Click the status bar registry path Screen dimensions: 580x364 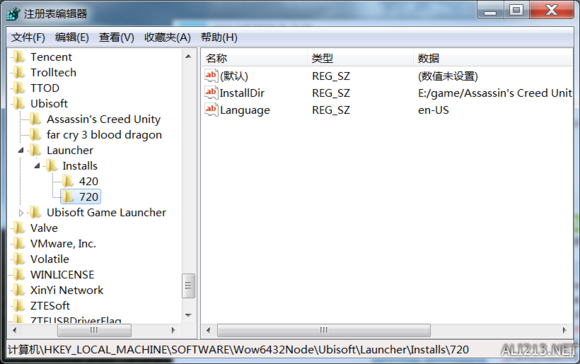click(x=238, y=350)
